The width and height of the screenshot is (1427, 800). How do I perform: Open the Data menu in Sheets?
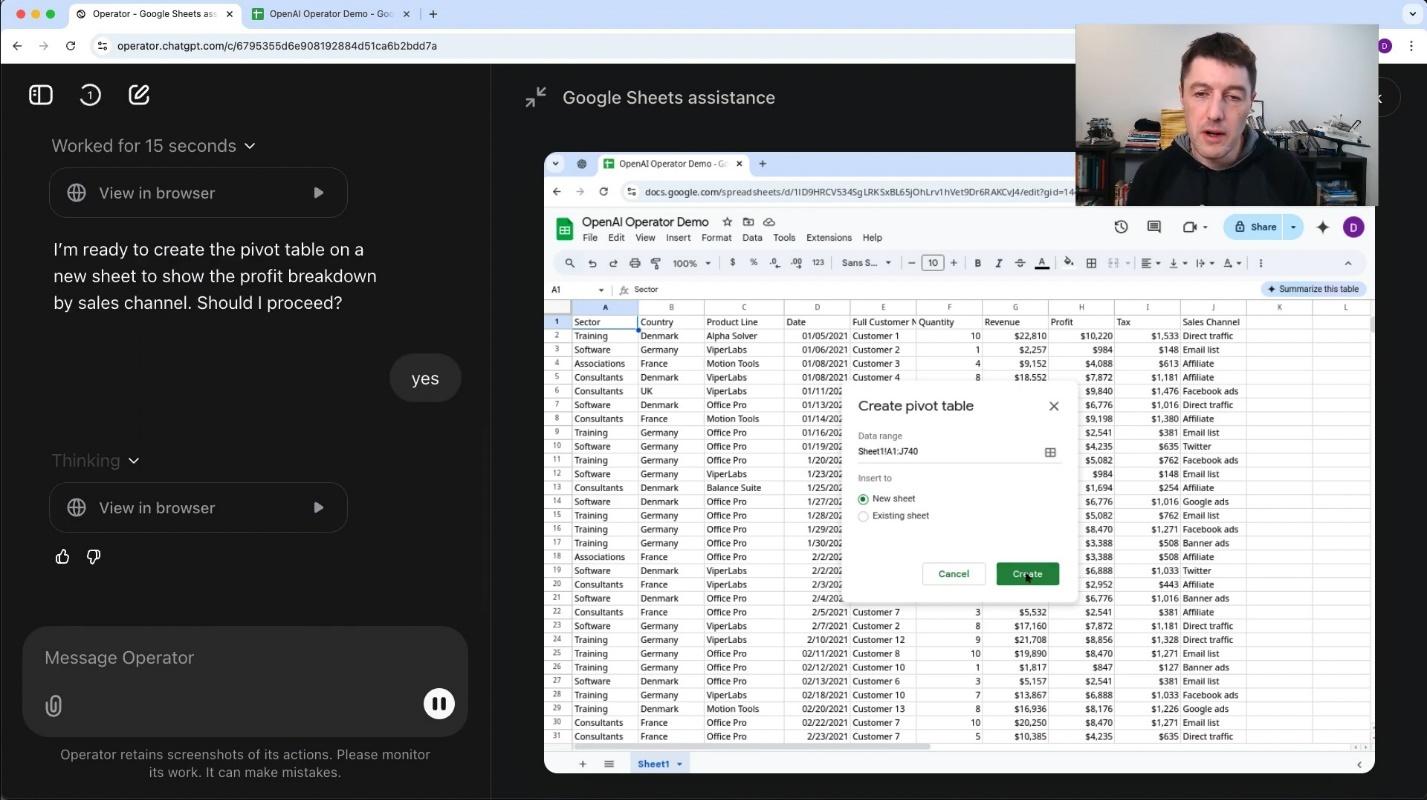tap(752, 238)
